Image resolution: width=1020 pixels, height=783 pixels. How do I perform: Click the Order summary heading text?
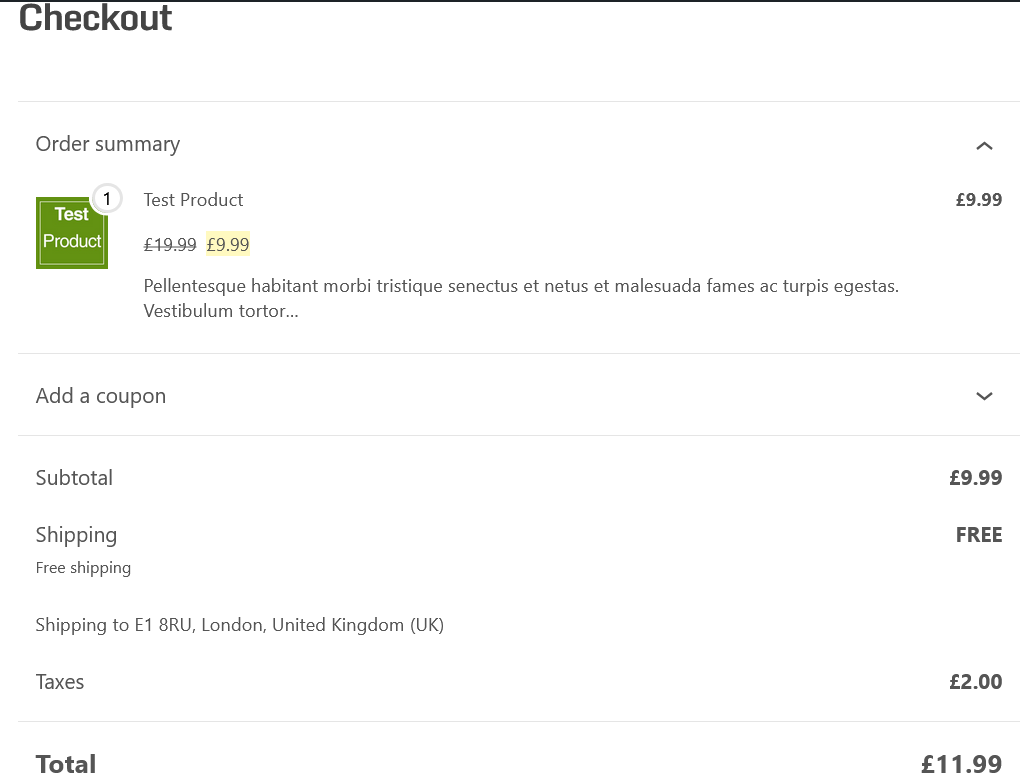pos(108,144)
